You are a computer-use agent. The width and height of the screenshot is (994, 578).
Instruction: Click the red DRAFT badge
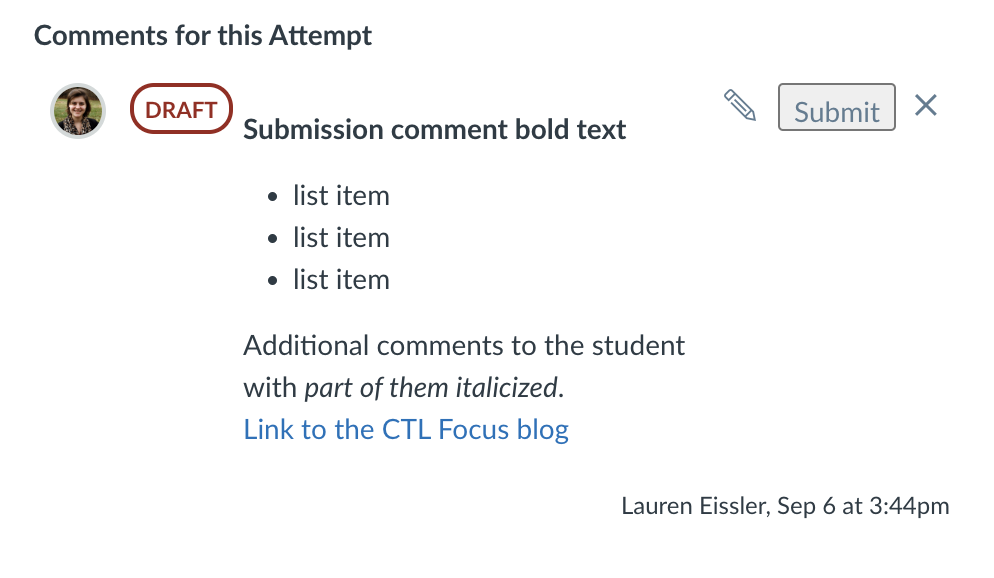click(x=181, y=109)
